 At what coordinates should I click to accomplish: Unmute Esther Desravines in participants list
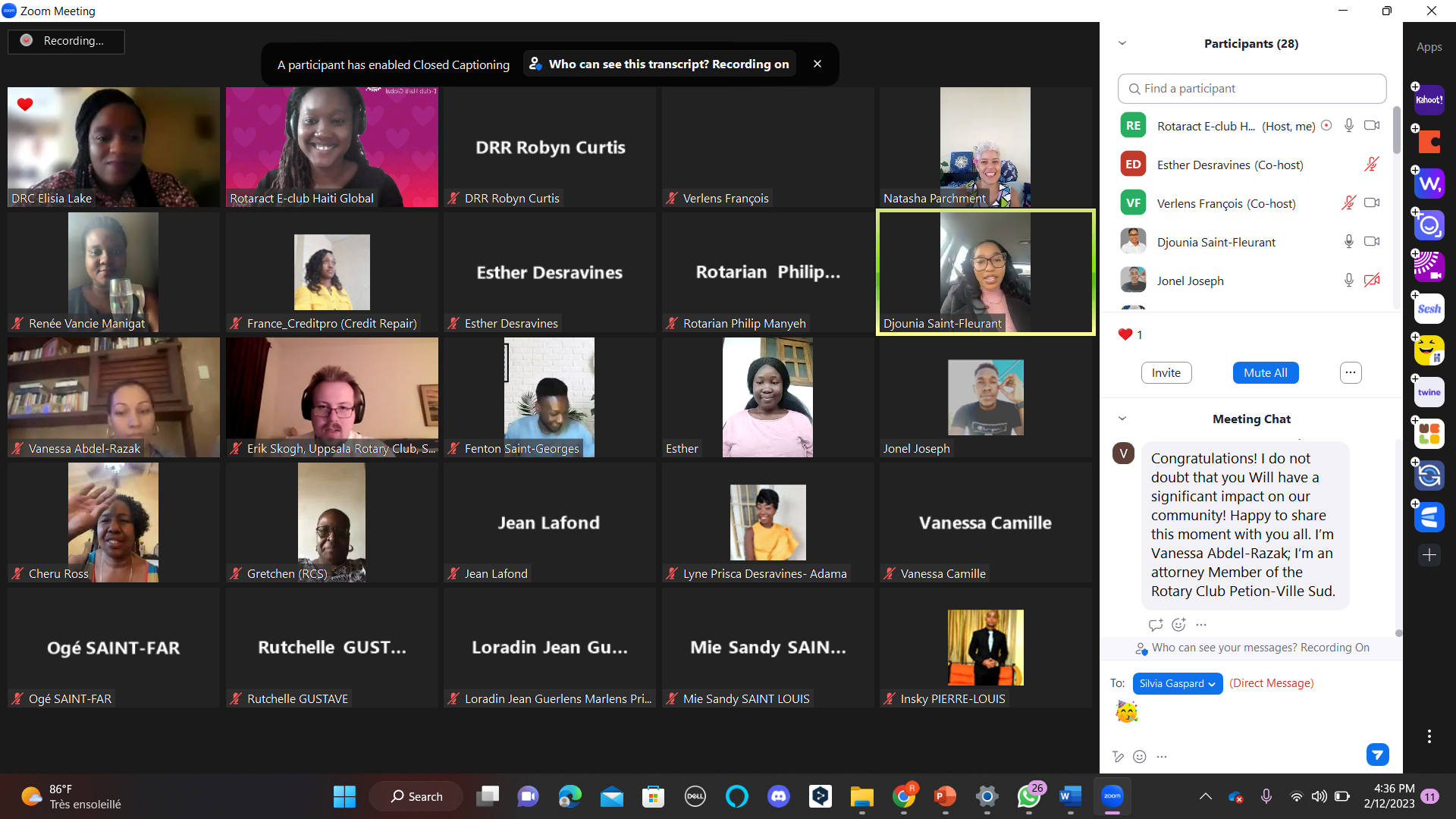tap(1371, 165)
